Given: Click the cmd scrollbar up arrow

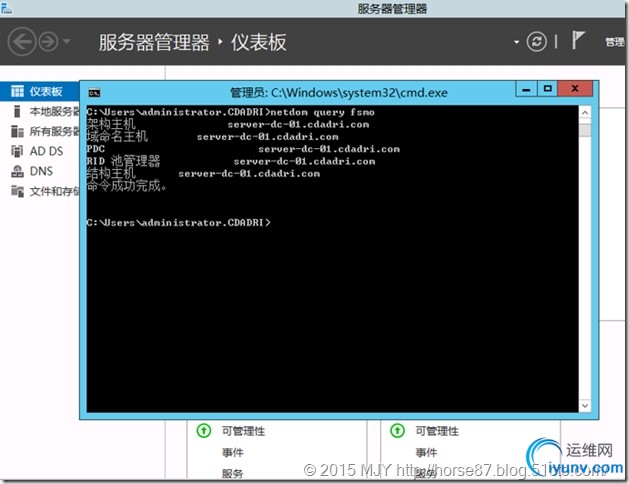Looking at the screenshot, I should click(585, 113).
